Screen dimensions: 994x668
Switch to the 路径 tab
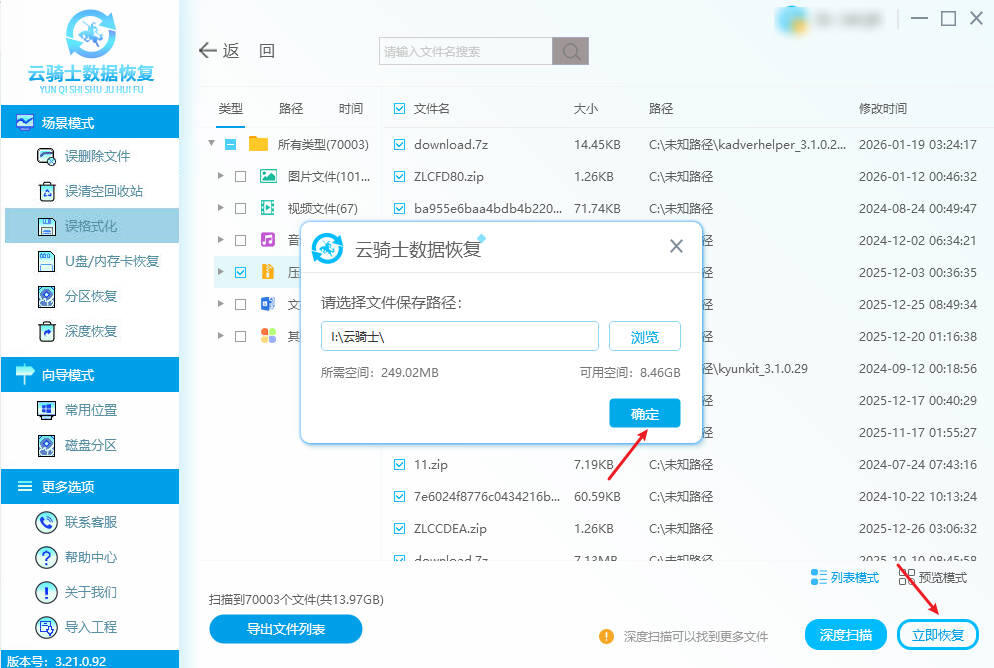(x=291, y=108)
